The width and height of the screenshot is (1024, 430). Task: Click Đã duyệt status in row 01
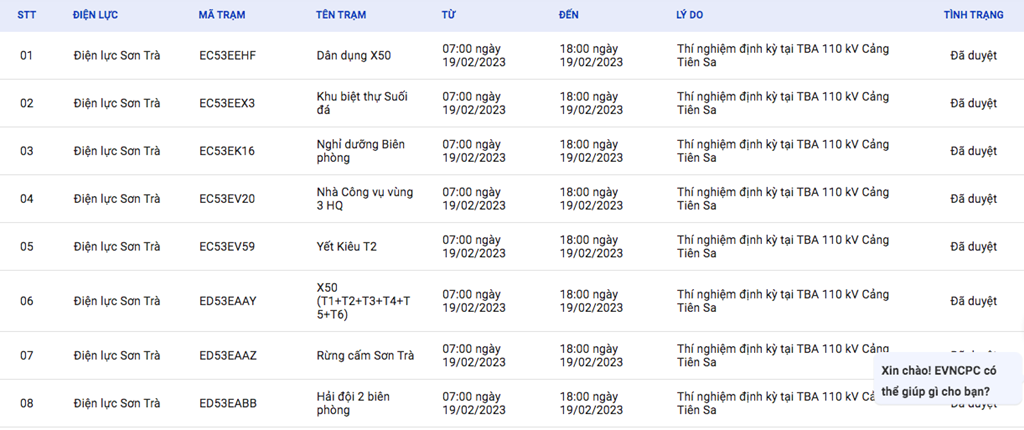[974, 56]
